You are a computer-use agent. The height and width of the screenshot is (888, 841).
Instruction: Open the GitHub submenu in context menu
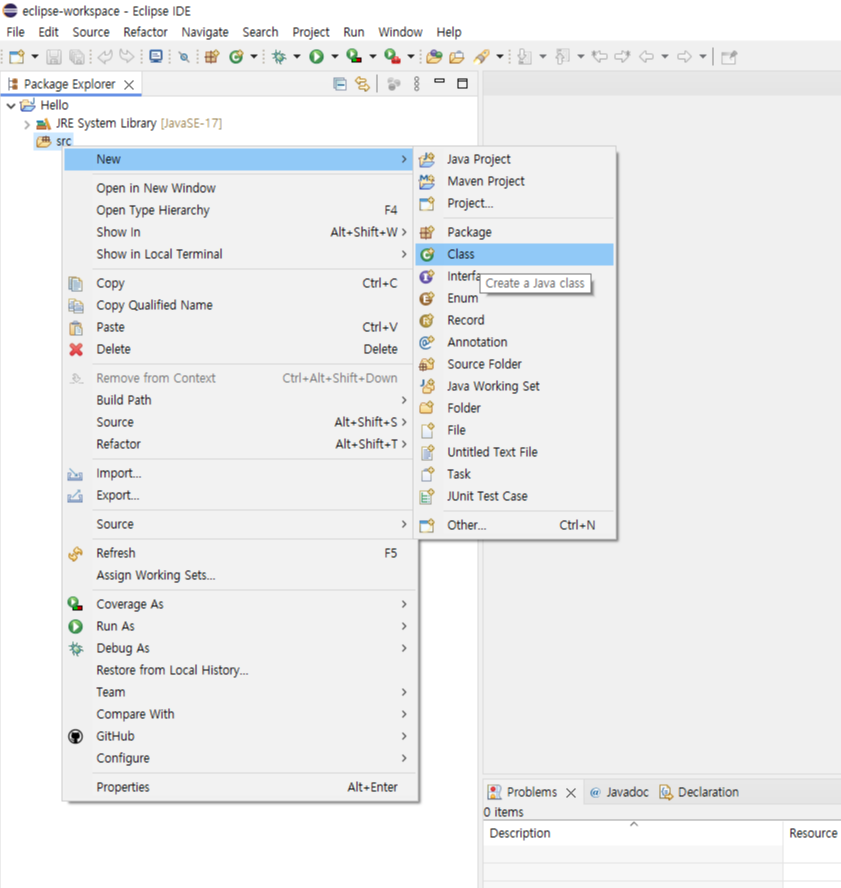[x=240, y=736]
